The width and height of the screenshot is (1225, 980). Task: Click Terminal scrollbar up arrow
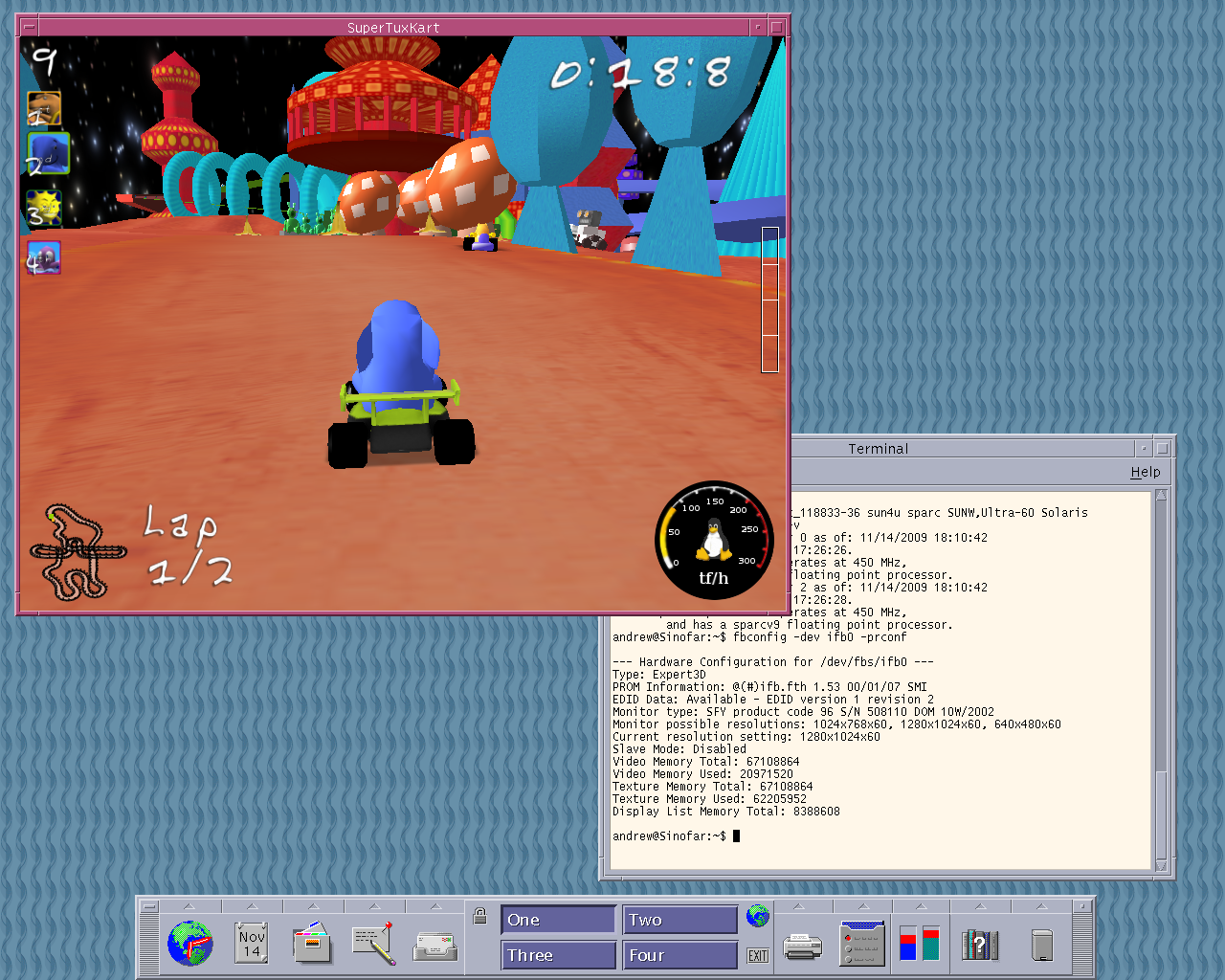(1161, 495)
